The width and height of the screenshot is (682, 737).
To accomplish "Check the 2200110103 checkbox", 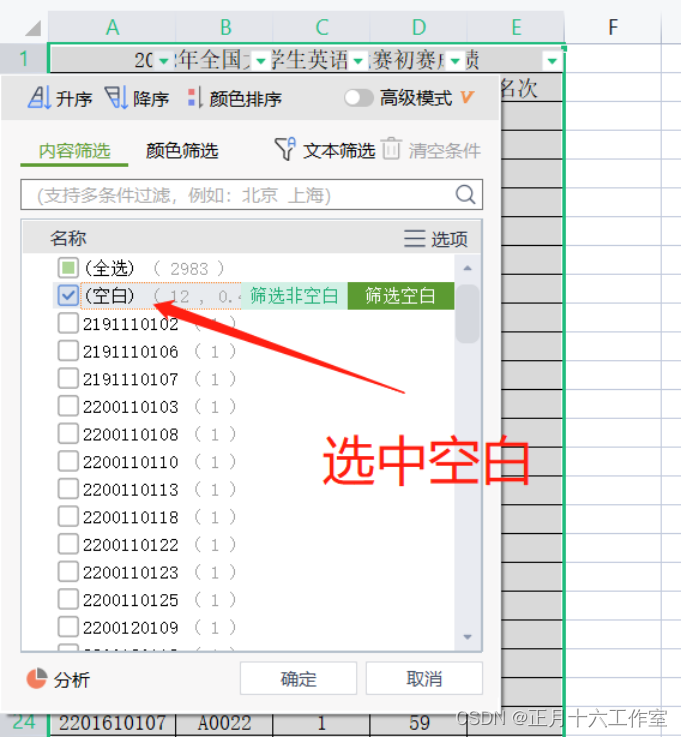I will coord(68,406).
